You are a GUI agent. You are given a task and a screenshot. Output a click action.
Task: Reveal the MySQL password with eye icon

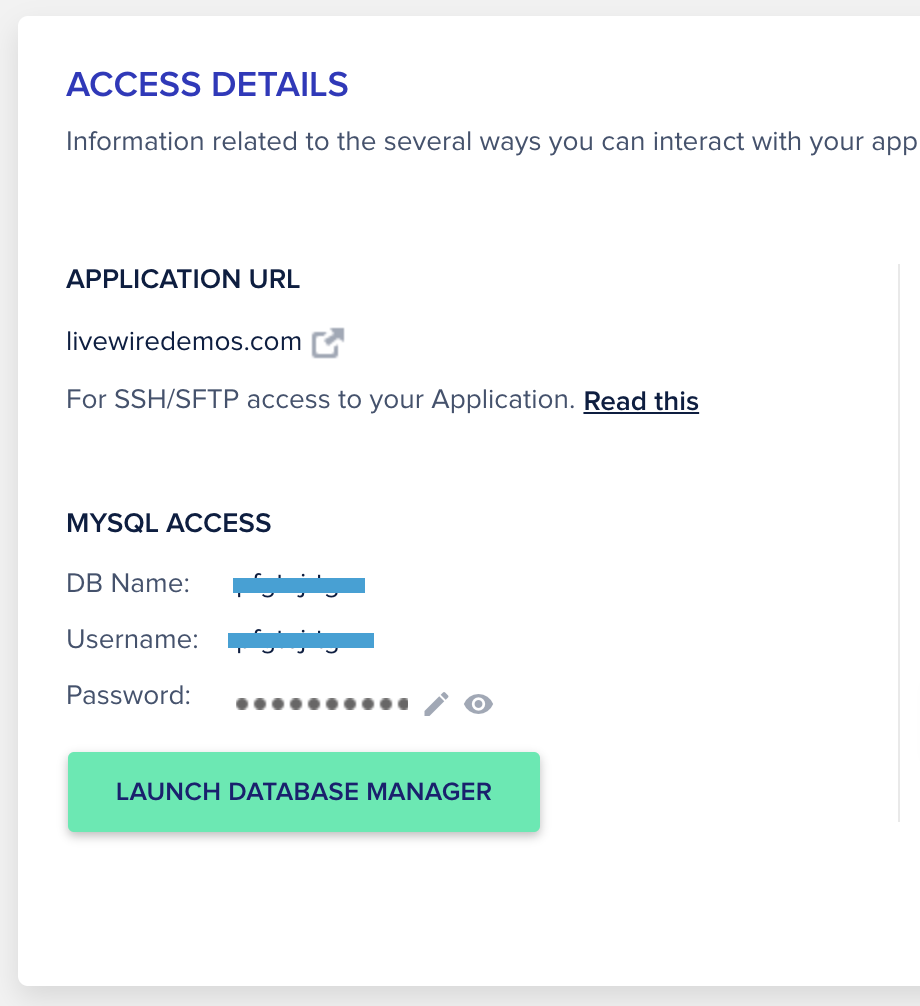tap(479, 705)
